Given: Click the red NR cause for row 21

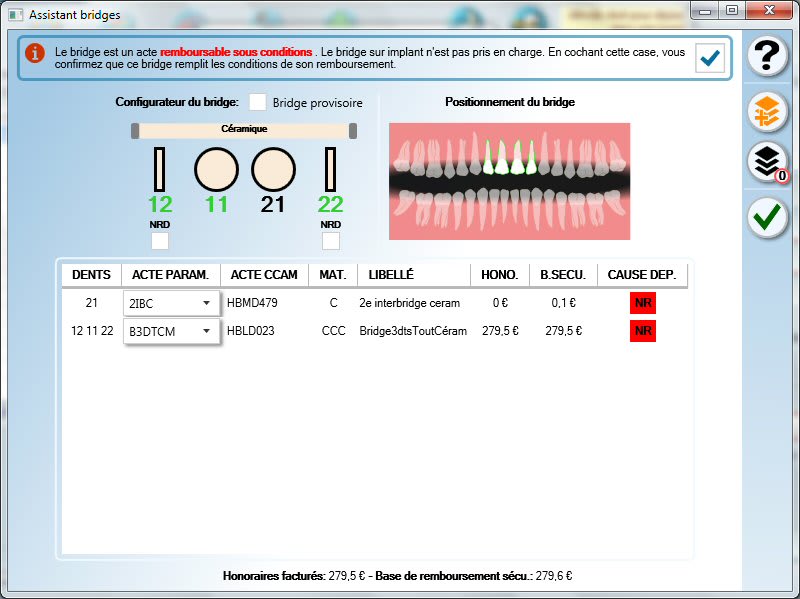Looking at the screenshot, I should point(642,303).
